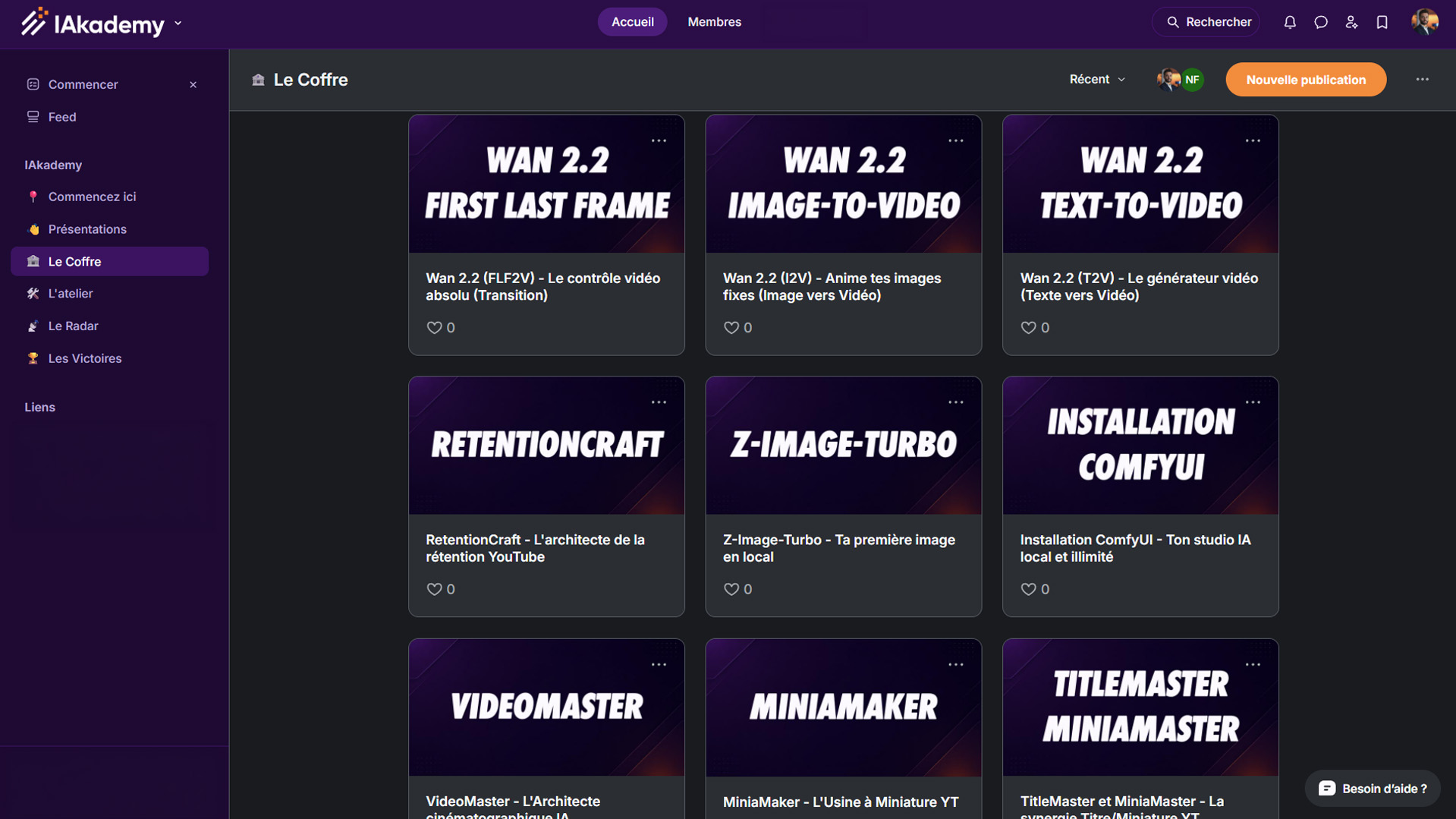
Task: Like the Wan 2.2 T2V post
Action: pos(1028,328)
